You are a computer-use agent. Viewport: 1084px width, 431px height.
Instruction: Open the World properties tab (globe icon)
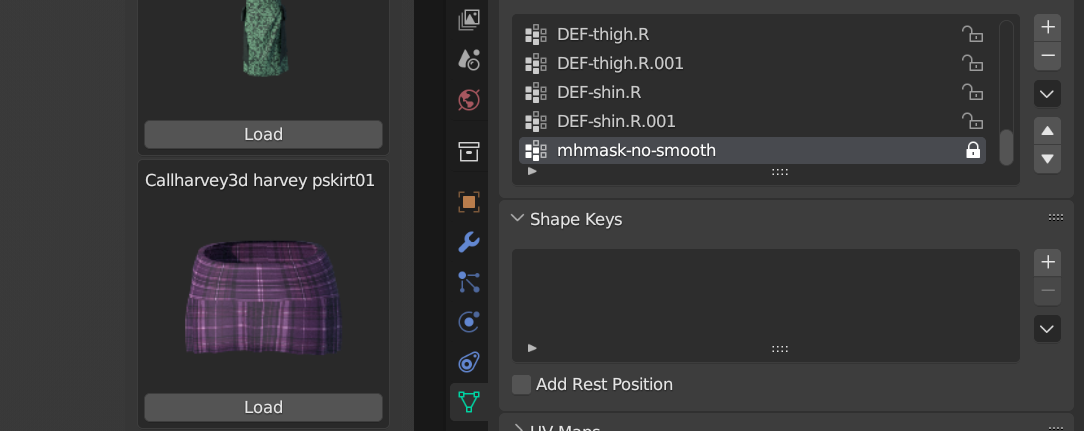click(468, 100)
